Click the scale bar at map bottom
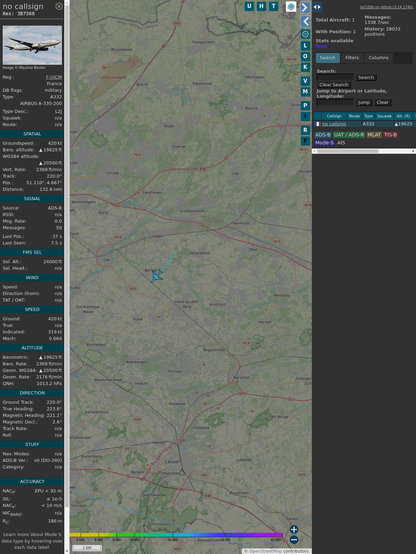 (x=87, y=548)
